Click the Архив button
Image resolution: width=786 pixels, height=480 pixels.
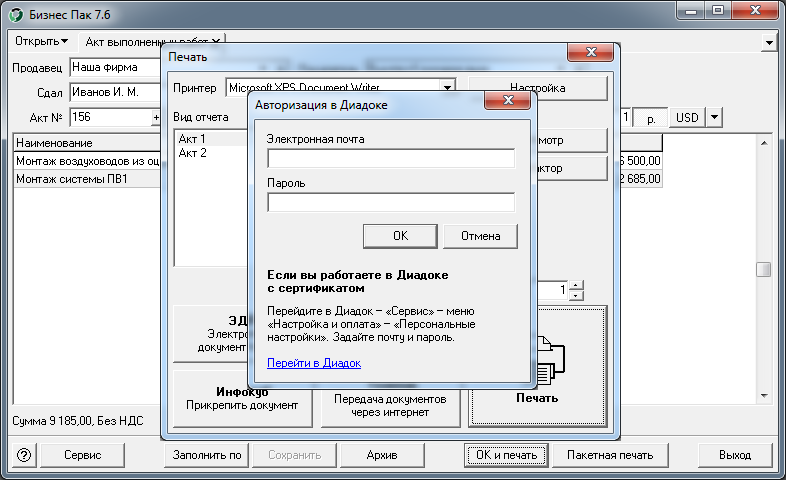click(x=382, y=455)
